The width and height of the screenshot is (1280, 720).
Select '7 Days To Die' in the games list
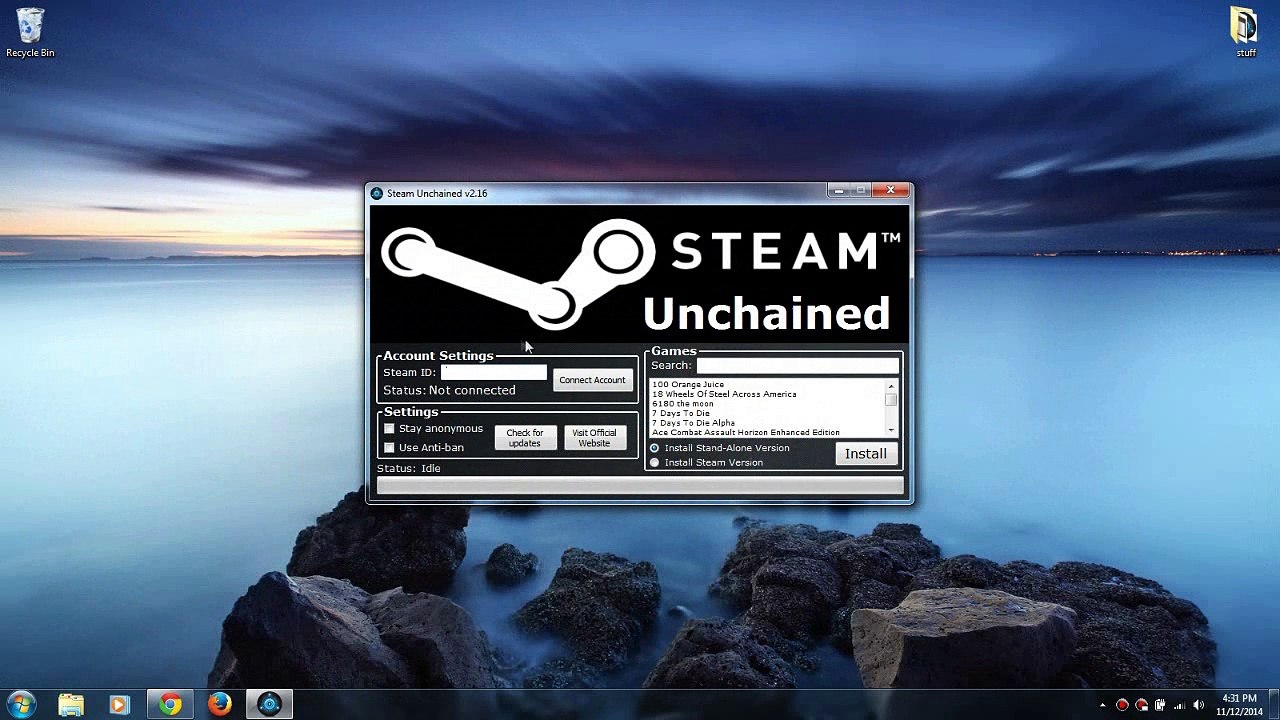pyautogui.click(x=681, y=413)
